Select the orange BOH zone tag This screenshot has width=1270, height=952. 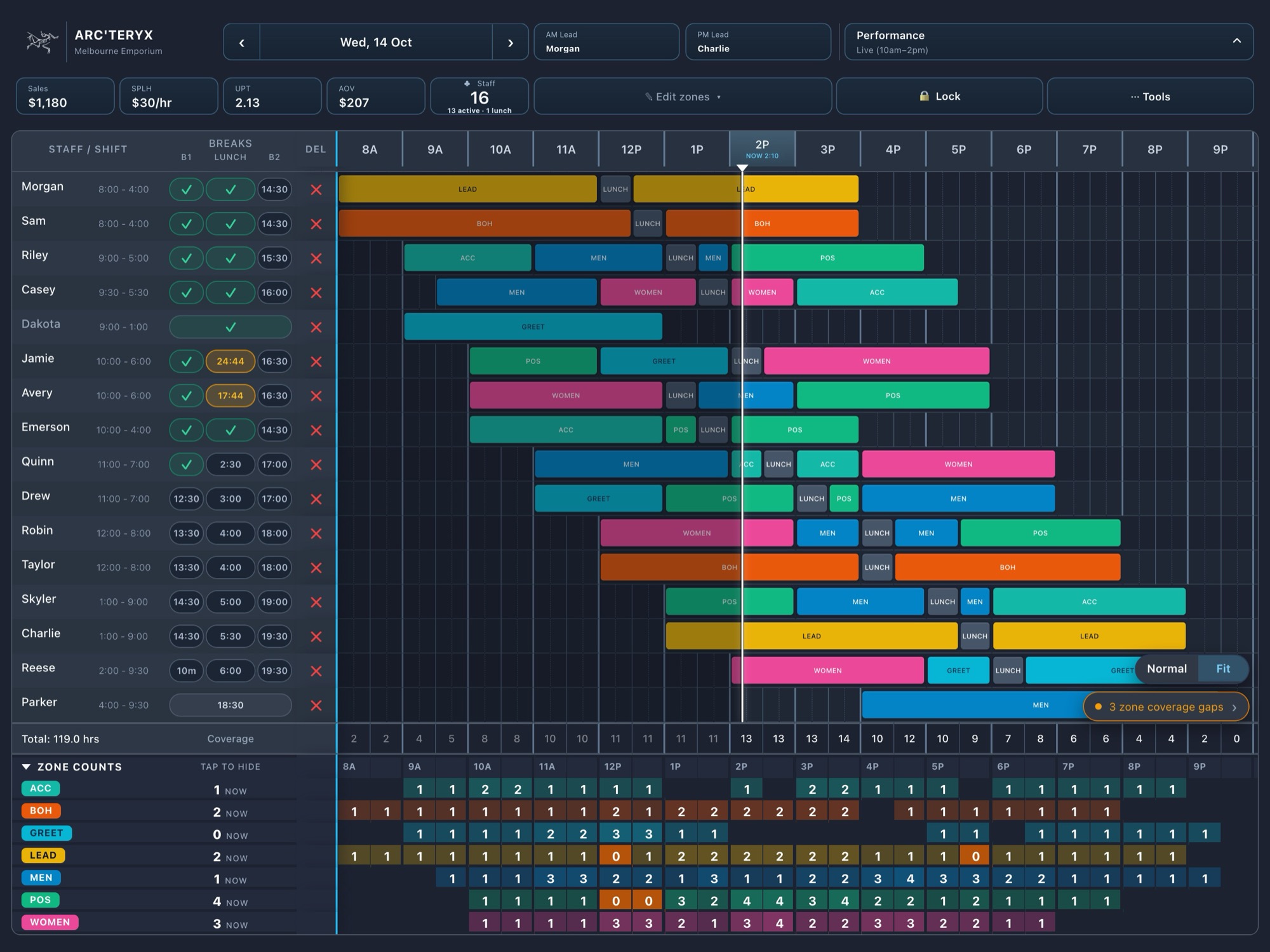(x=41, y=810)
